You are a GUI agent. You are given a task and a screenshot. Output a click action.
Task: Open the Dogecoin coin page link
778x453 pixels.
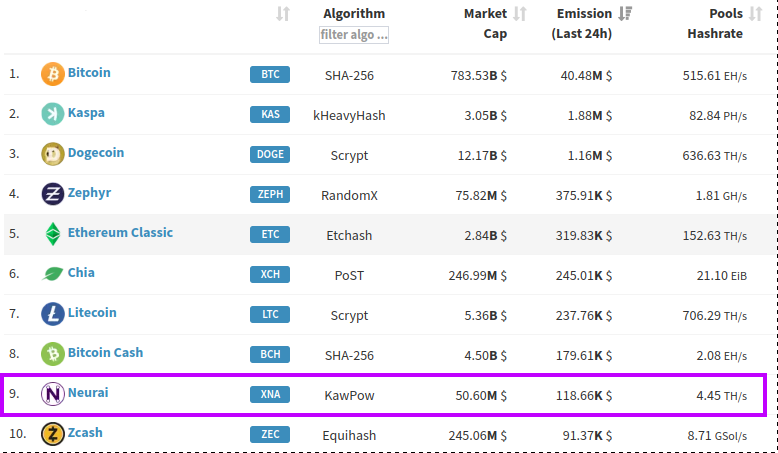(96, 152)
